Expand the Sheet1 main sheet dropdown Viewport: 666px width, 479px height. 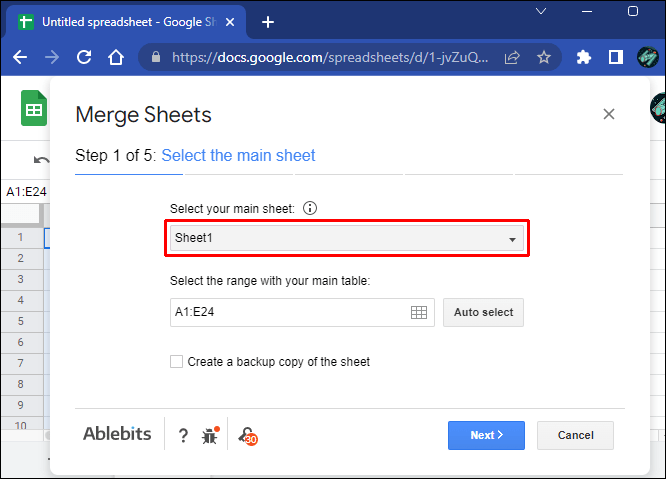[x=346, y=239]
